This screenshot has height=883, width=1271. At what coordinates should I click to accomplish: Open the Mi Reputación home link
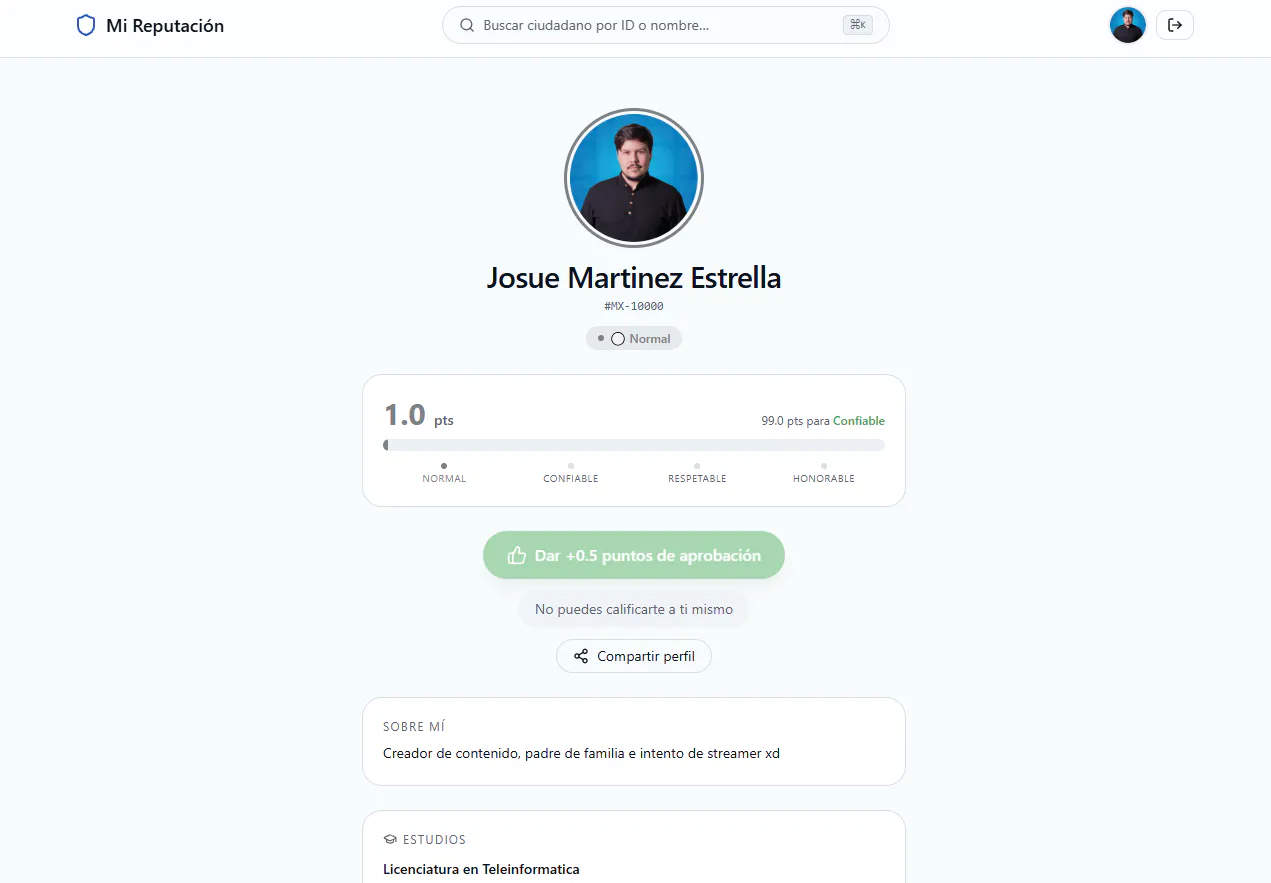click(x=150, y=26)
